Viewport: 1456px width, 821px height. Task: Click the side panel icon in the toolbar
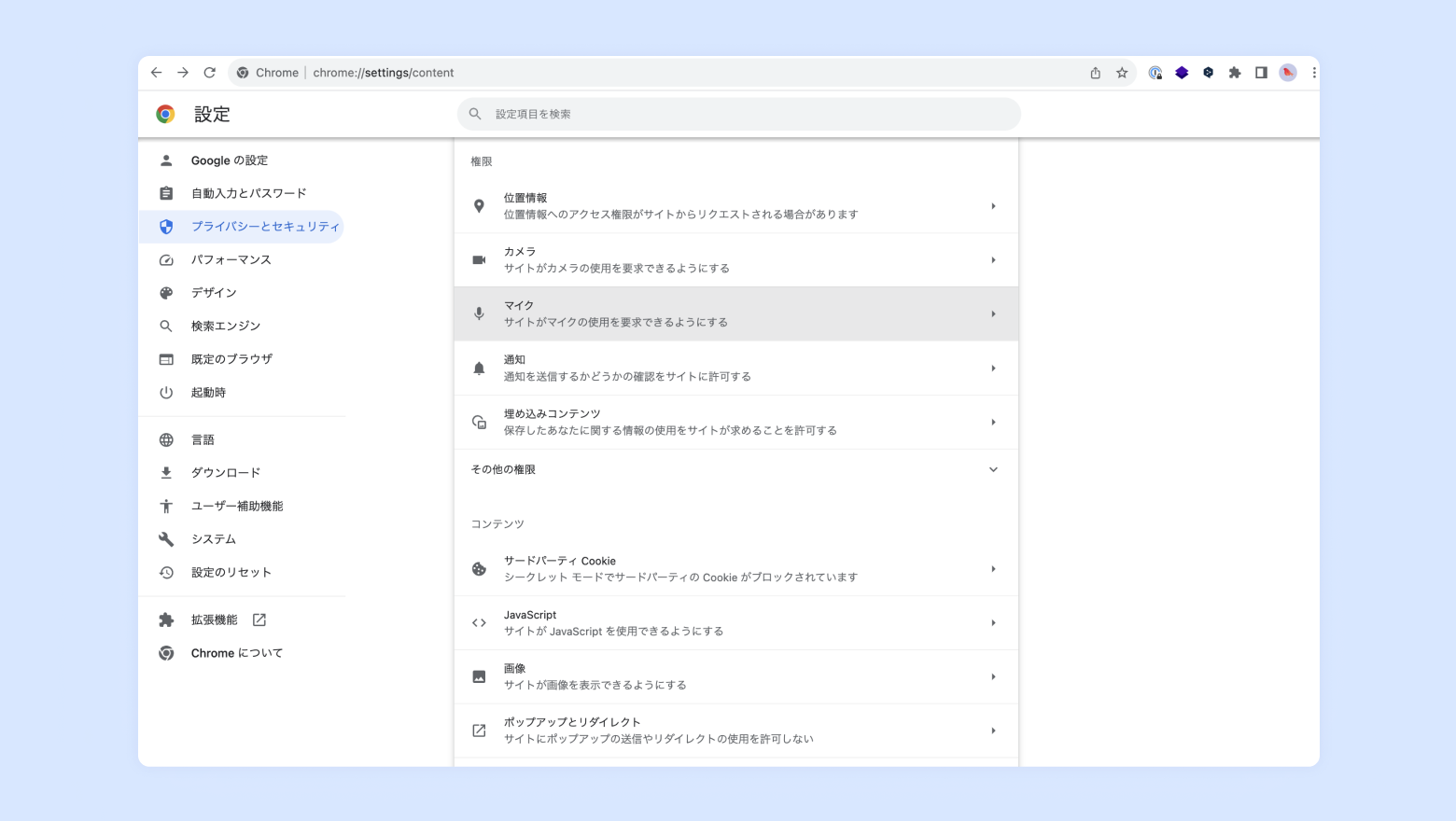[x=1261, y=73]
